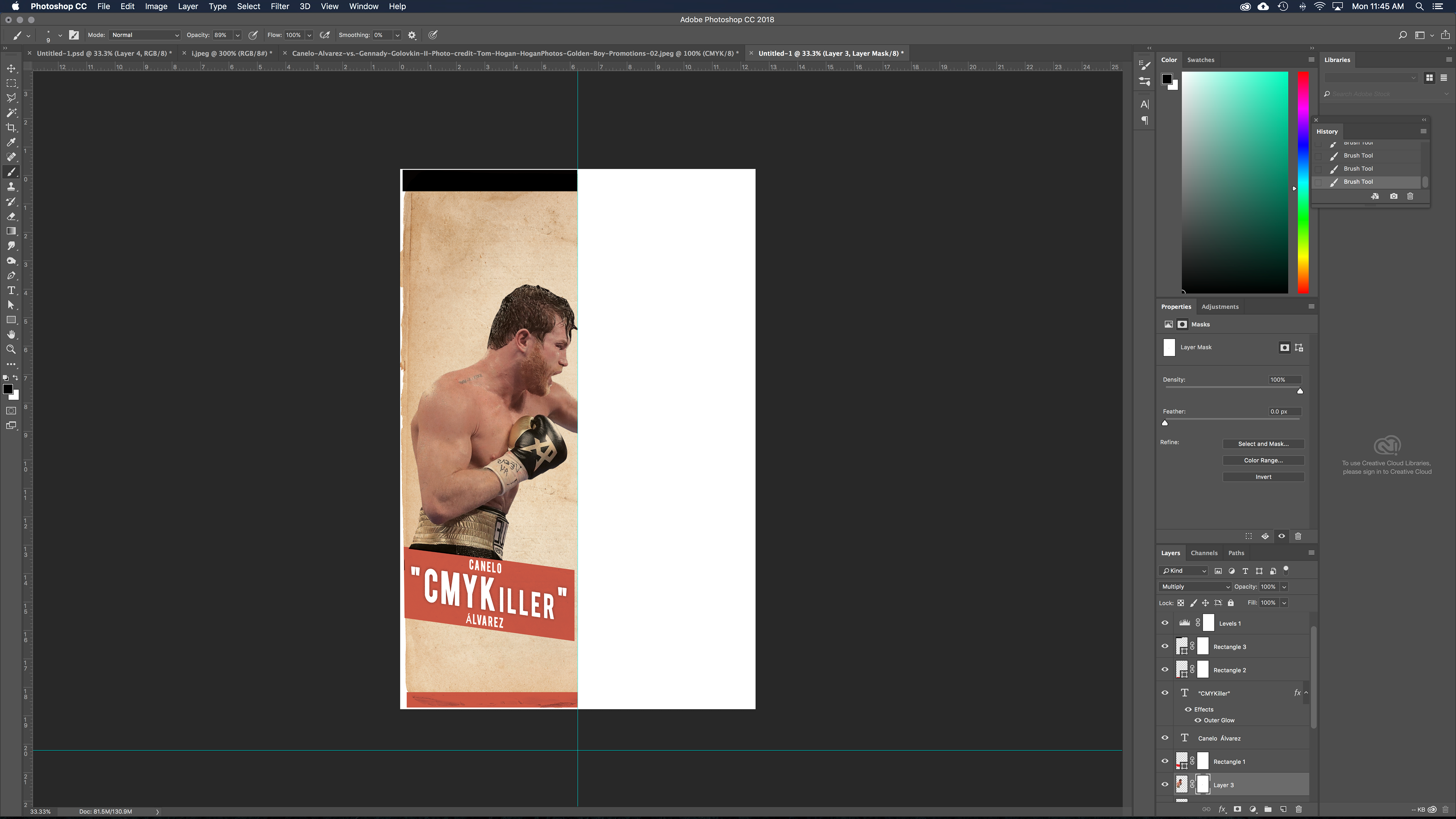The image size is (1456, 819).
Task: Collapse the "CMYKiller" layer effects list
Action: [x=1306, y=693]
